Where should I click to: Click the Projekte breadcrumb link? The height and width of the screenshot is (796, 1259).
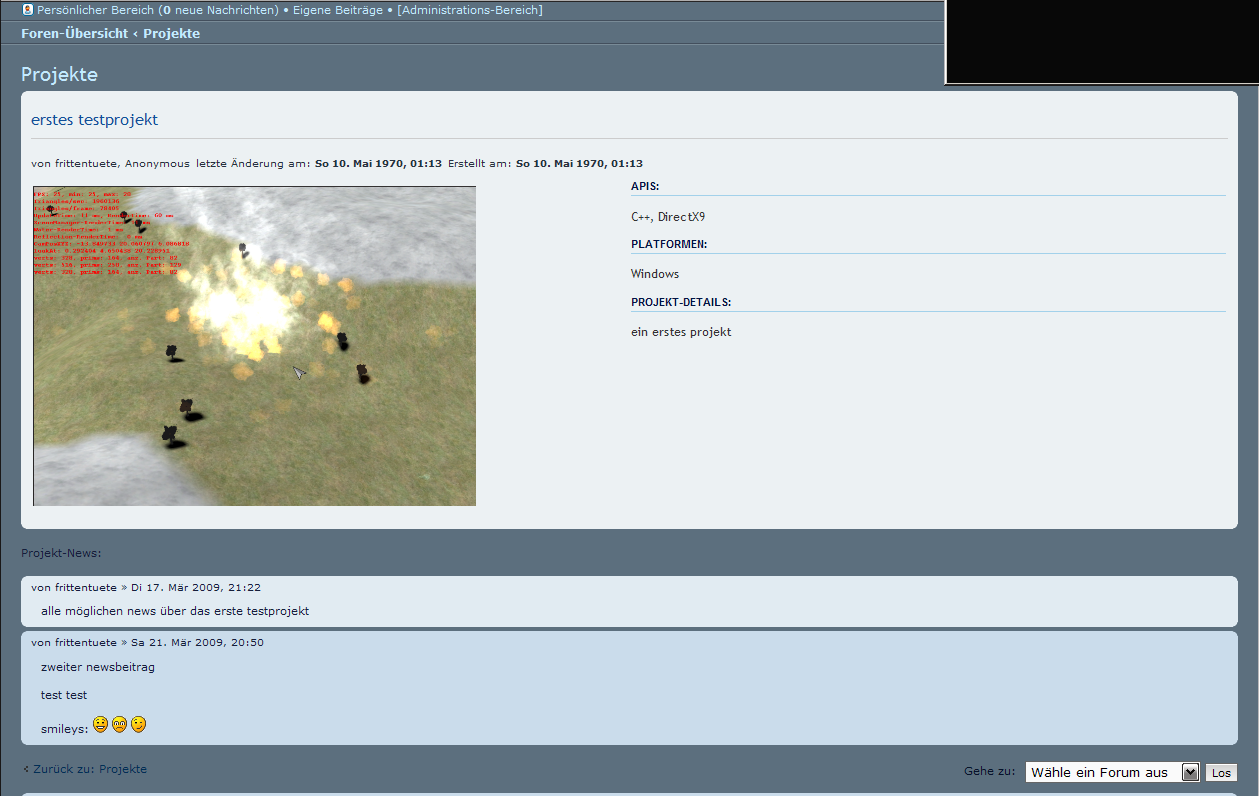[x=171, y=33]
